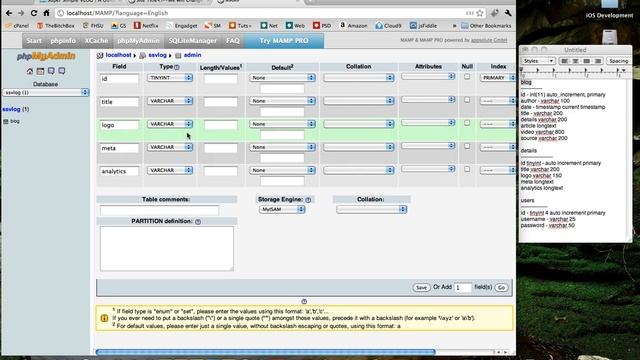Open Styles dropdown in Untitled window
Screen dimensions: 640x360
(x=538, y=61)
